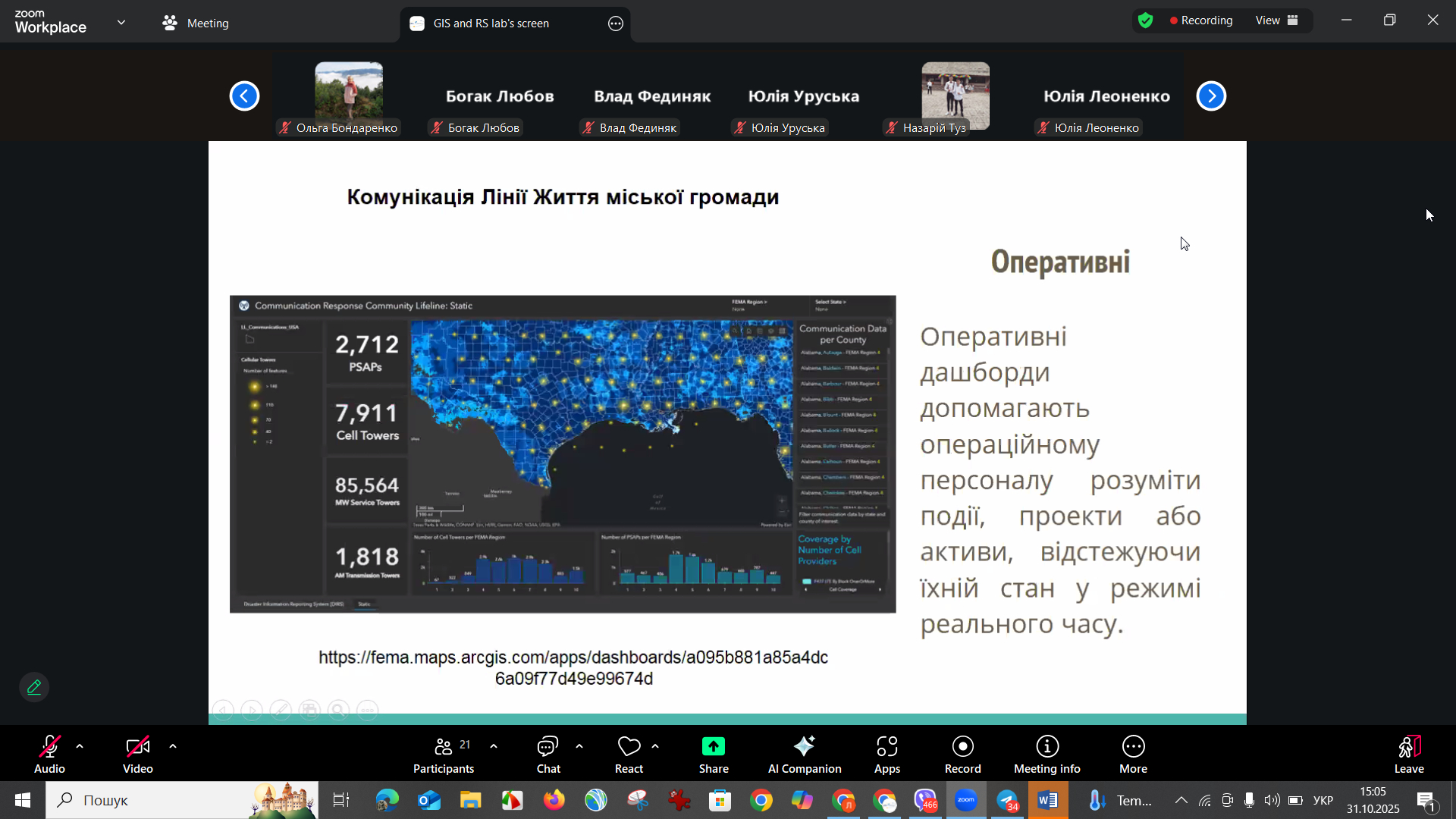Expand the audio settings arrow
1456x819 pixels.
coord(80,747)
